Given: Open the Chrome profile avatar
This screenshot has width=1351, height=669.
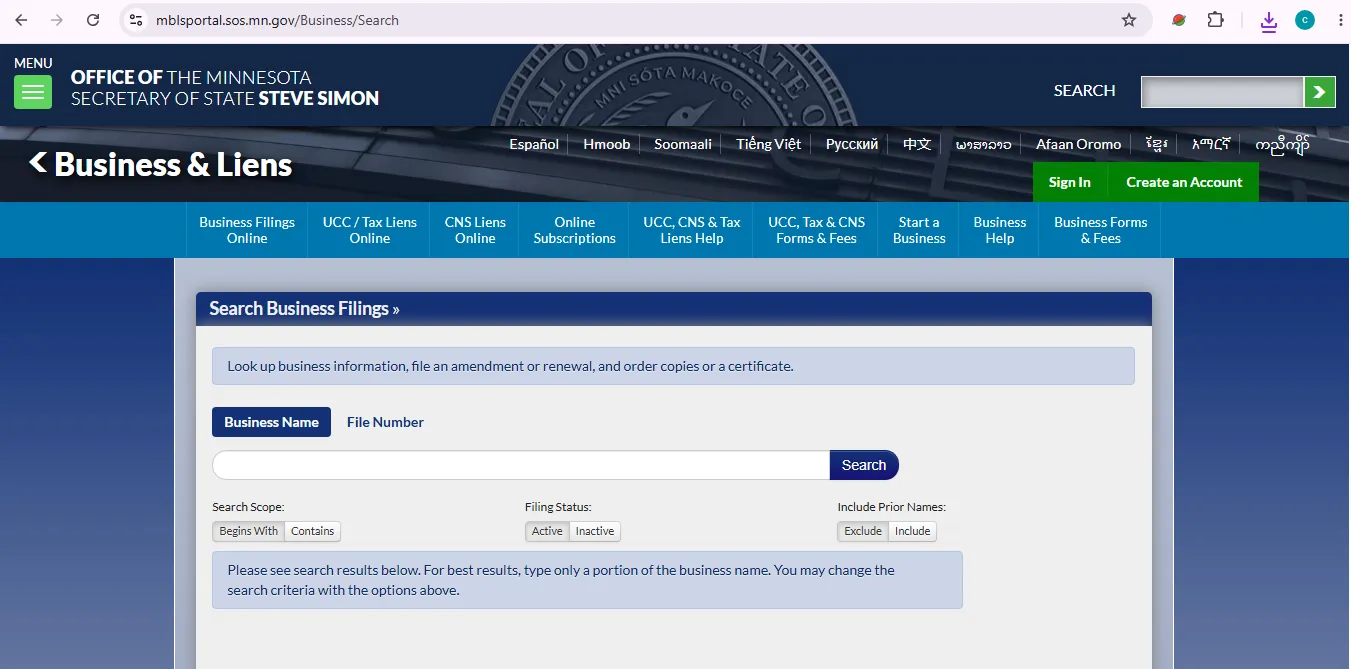Looking at the screenshot, I should (x=1305, y=20).
